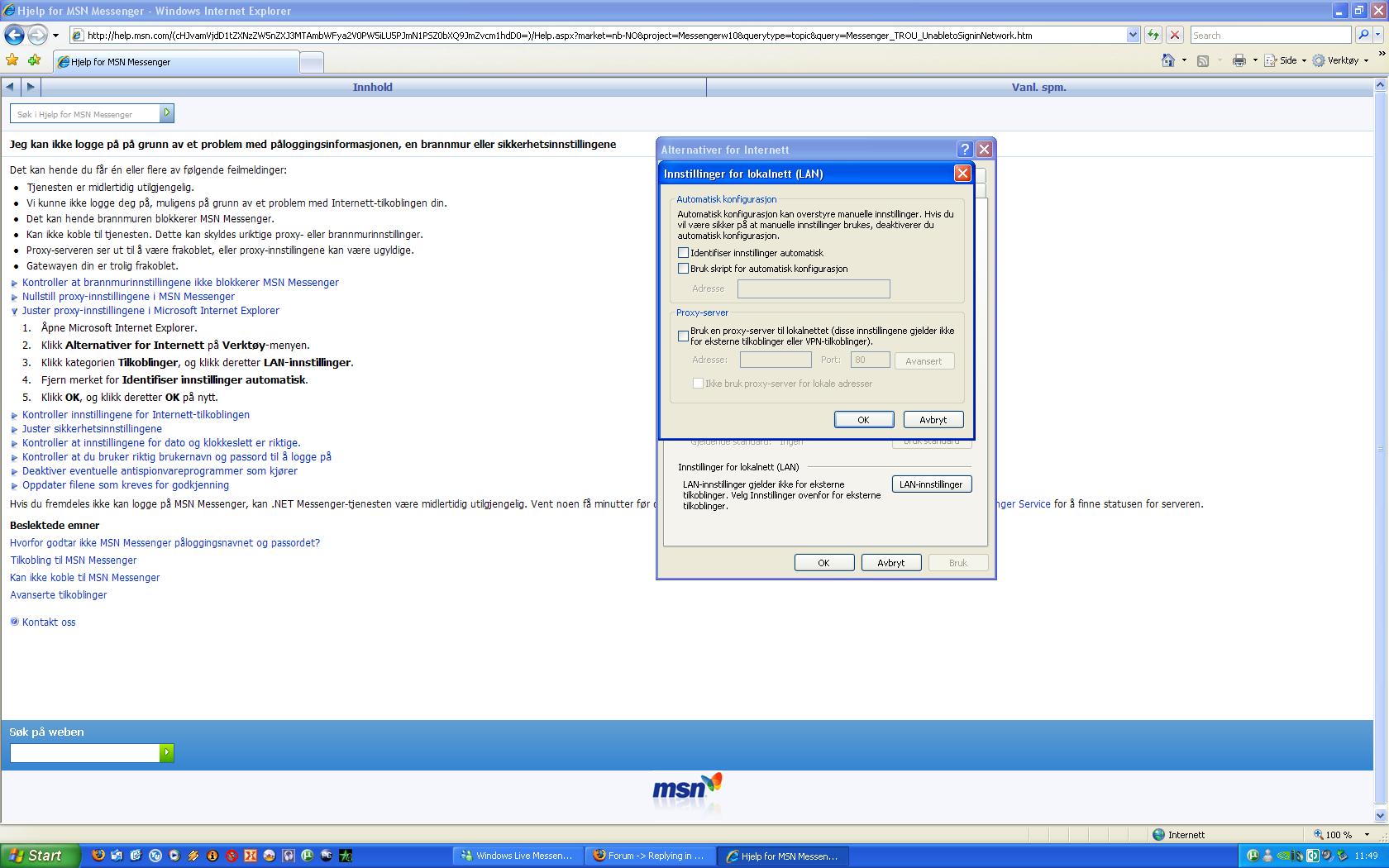Open Juster sikkerhetsinnstillingene link
1389x868 pixels.
coord(92,428)
